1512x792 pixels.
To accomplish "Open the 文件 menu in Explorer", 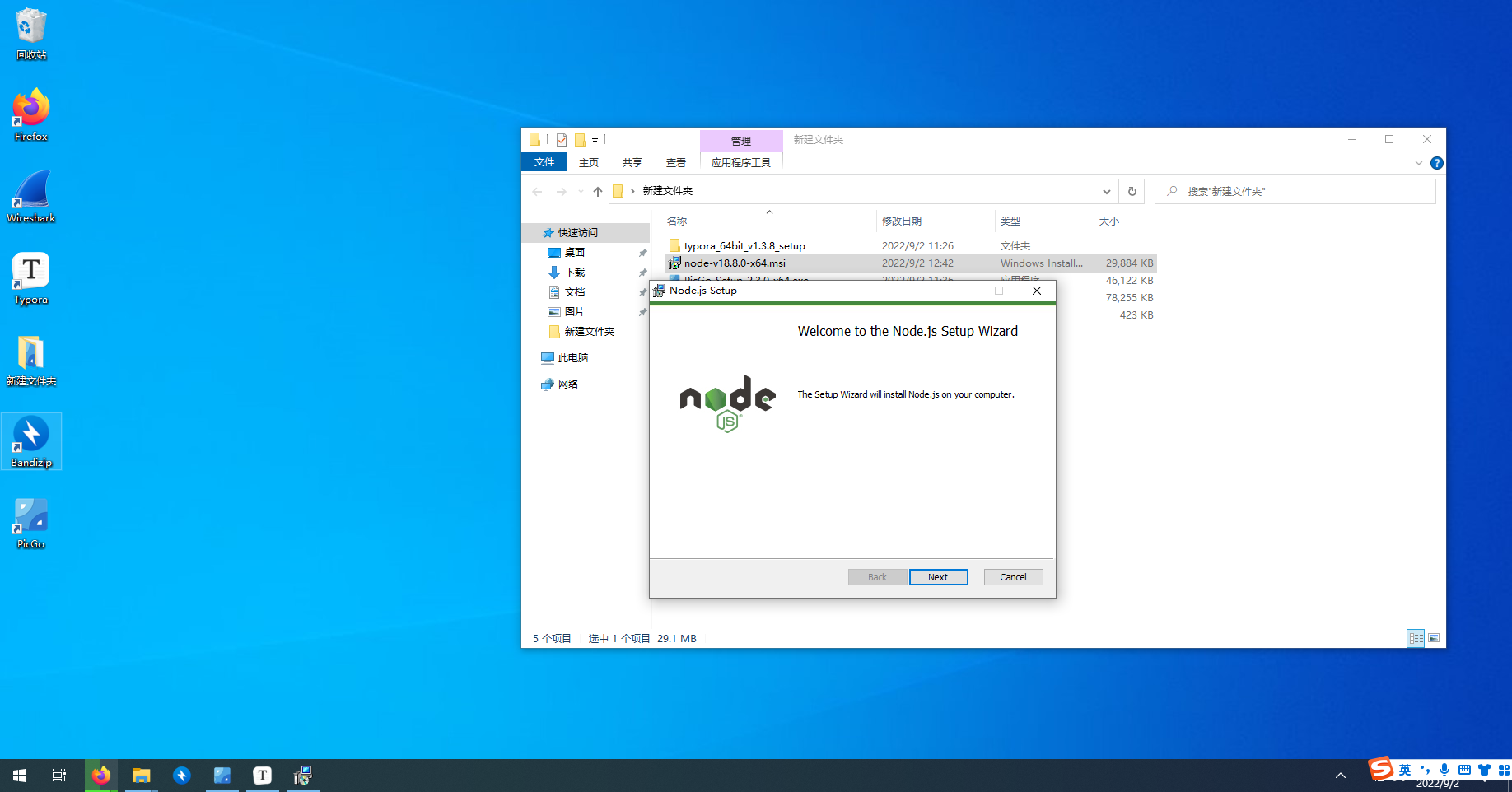I will pos(544,162).
